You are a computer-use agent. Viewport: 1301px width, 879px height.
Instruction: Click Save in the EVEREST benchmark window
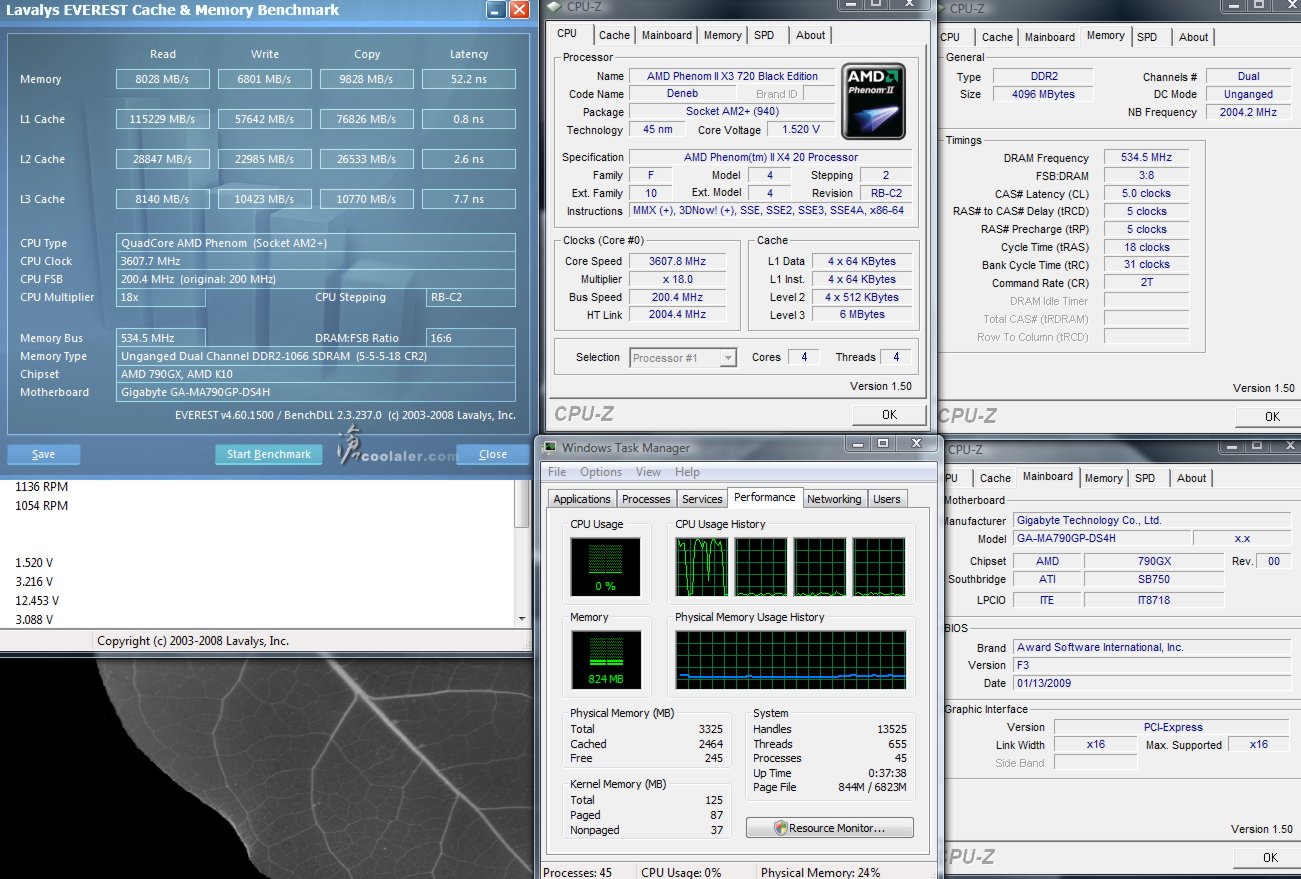coord(44,454)
